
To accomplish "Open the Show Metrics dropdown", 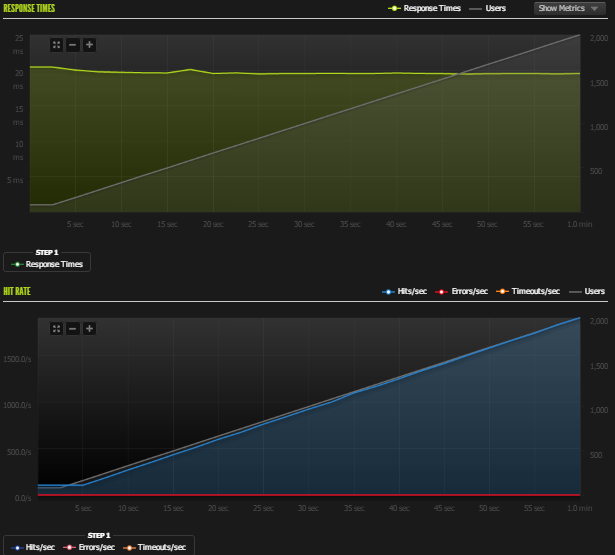I will coord(569,8).
